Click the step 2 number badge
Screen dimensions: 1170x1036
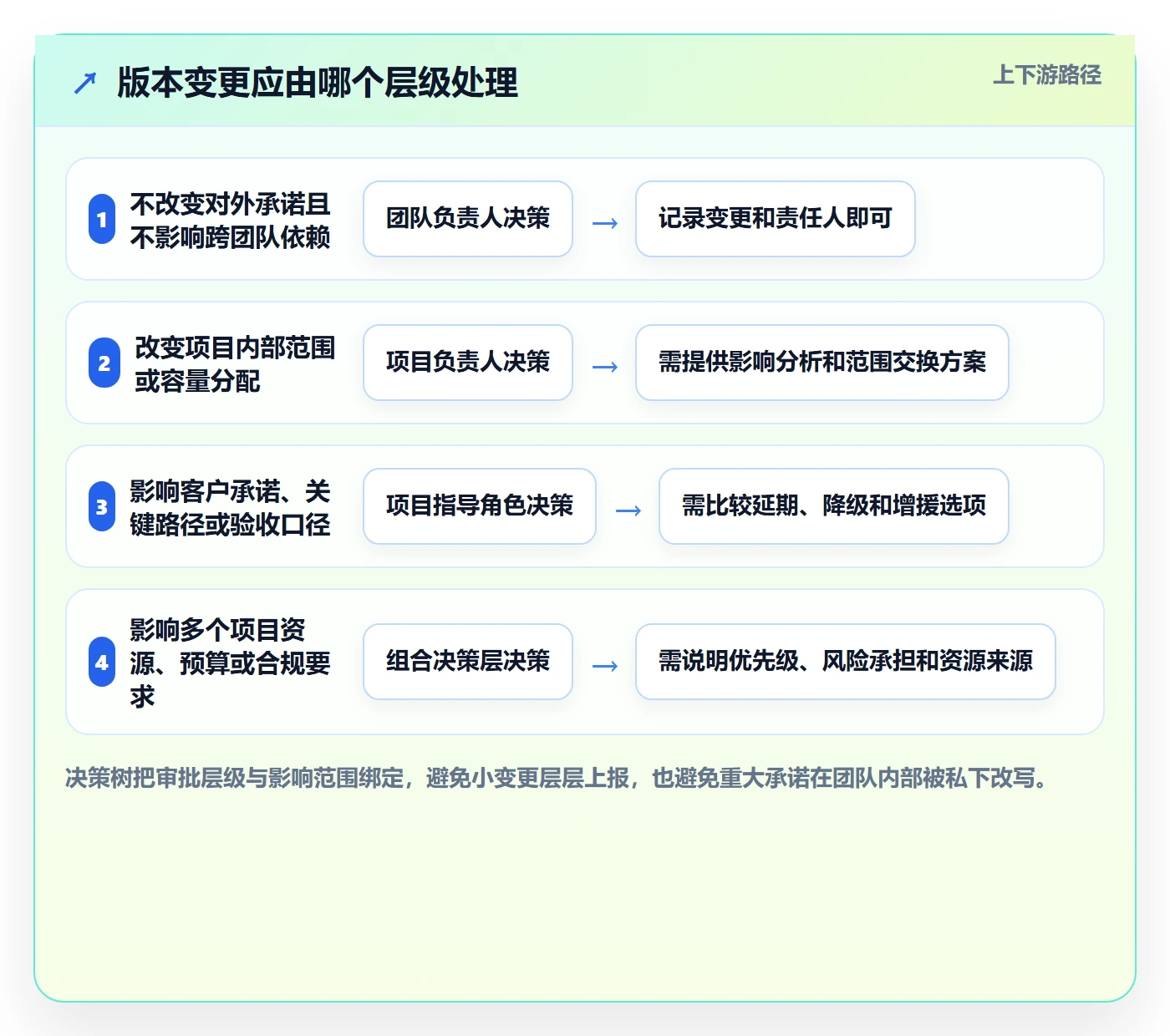click(x=104, y=363)
